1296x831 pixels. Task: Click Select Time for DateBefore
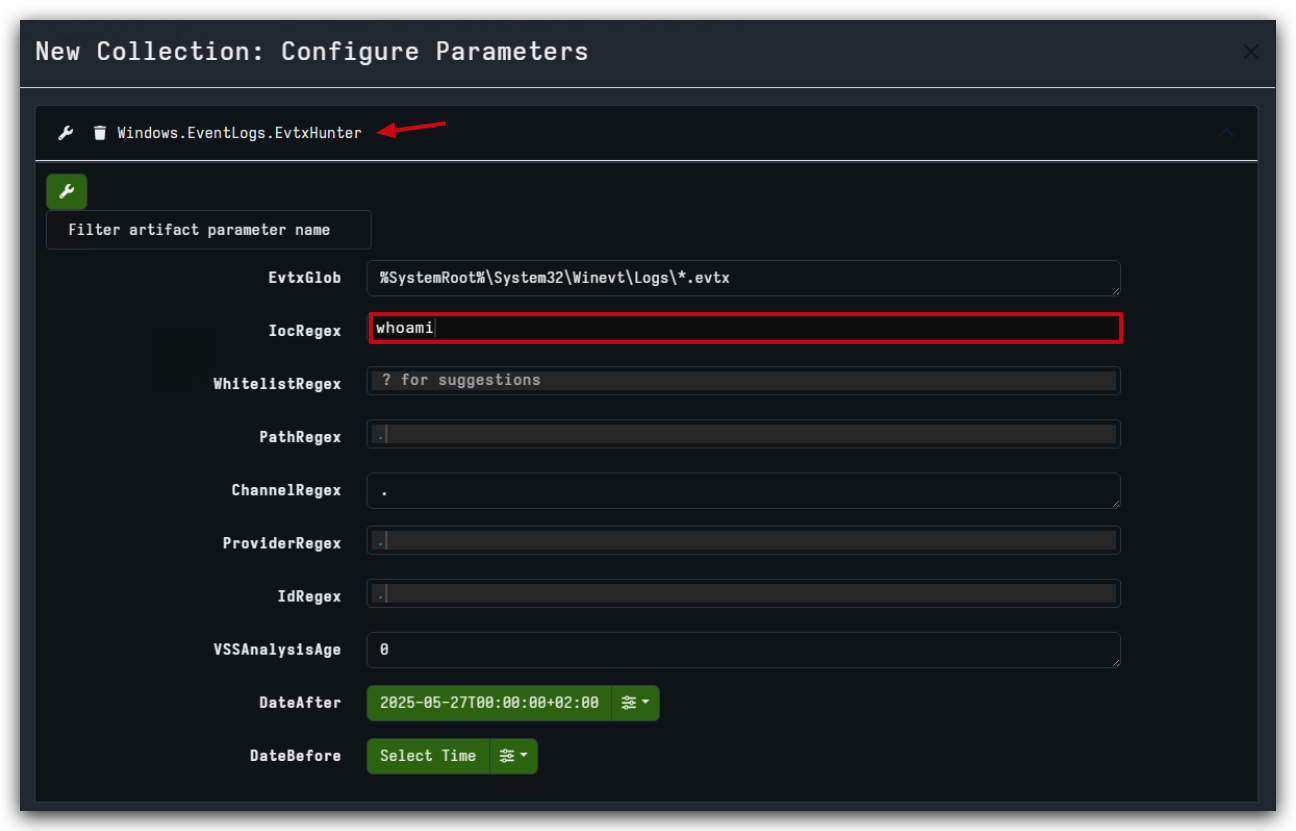point(428,756)
